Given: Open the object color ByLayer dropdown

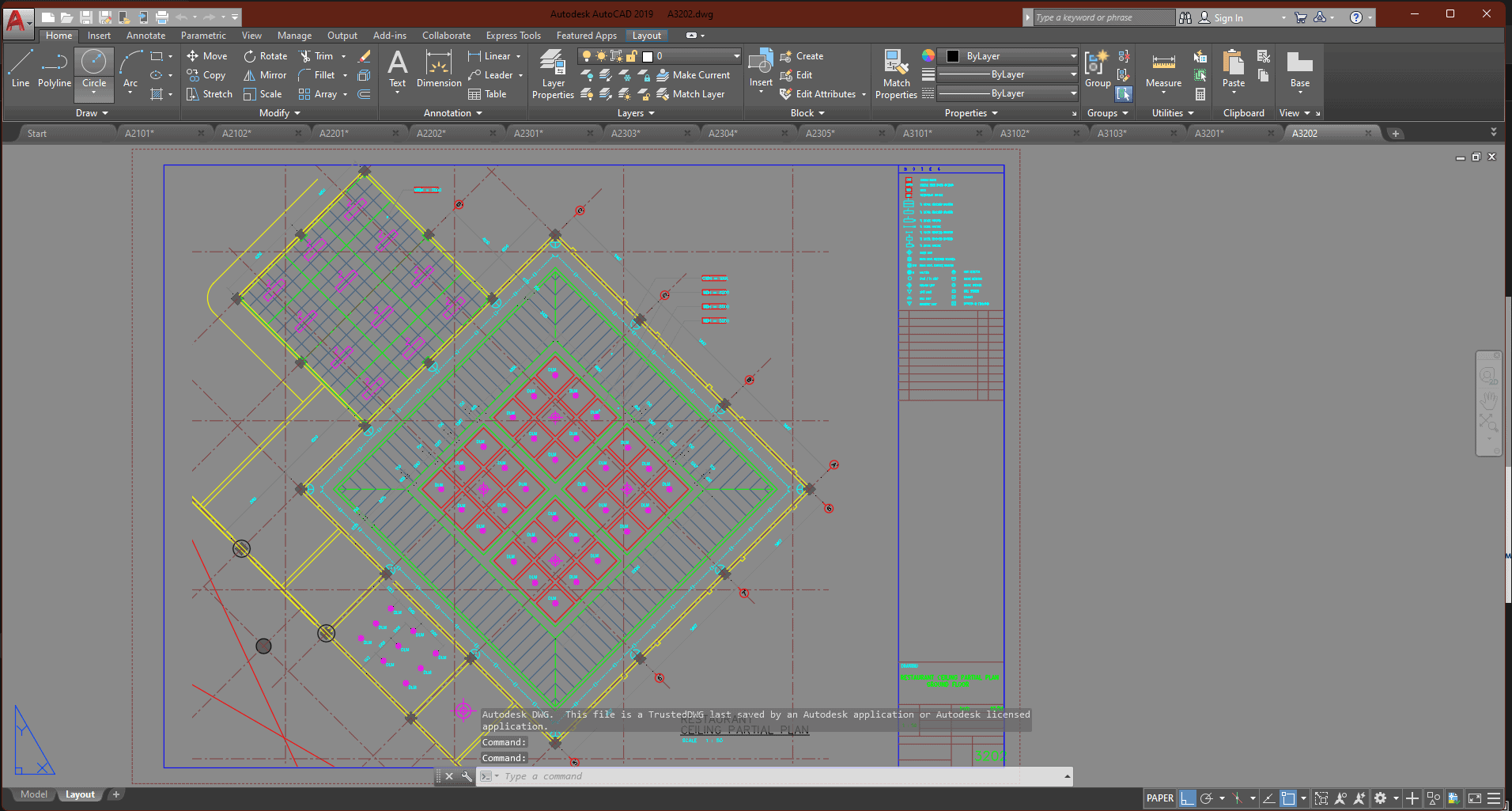Looking at the screenshot, I should pyautogui.click(x=1072, y=56).
